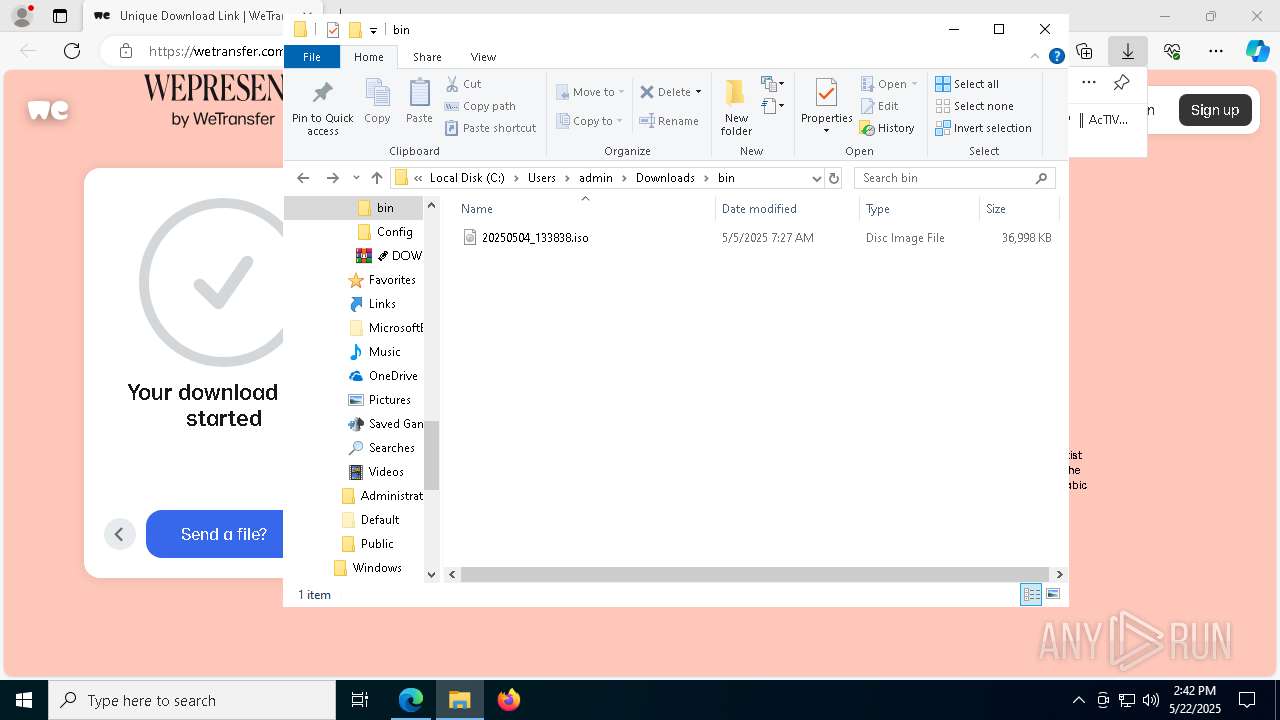Select Videos in navigation pane

[x=376, y=472]
